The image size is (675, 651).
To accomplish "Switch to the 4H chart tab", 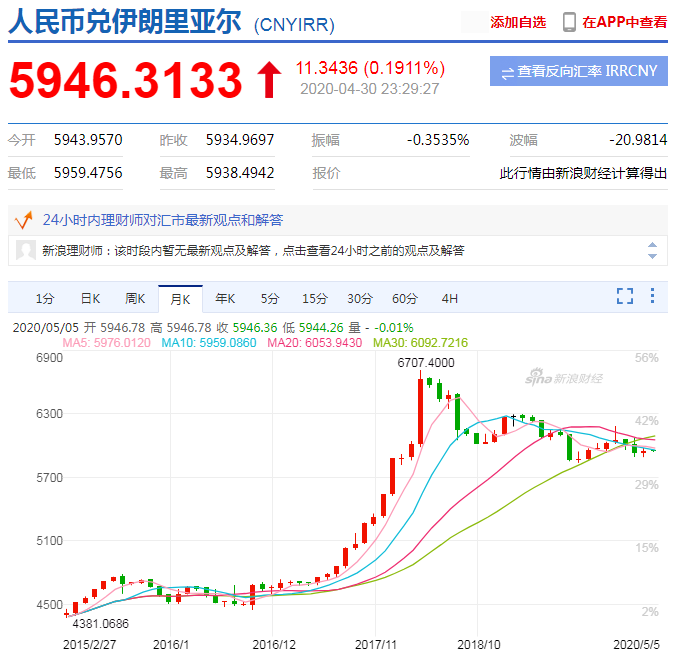I will pyautogui.click(x=449, y=299).
